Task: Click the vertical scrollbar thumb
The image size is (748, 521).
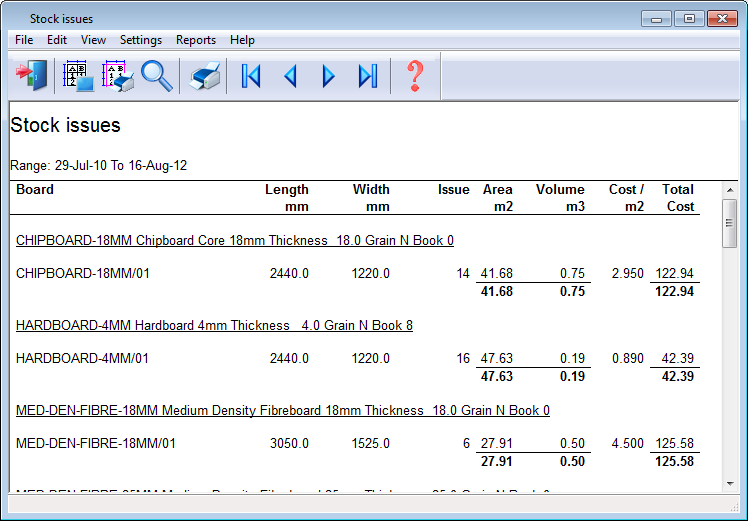Action: click(x=730, y=223)
